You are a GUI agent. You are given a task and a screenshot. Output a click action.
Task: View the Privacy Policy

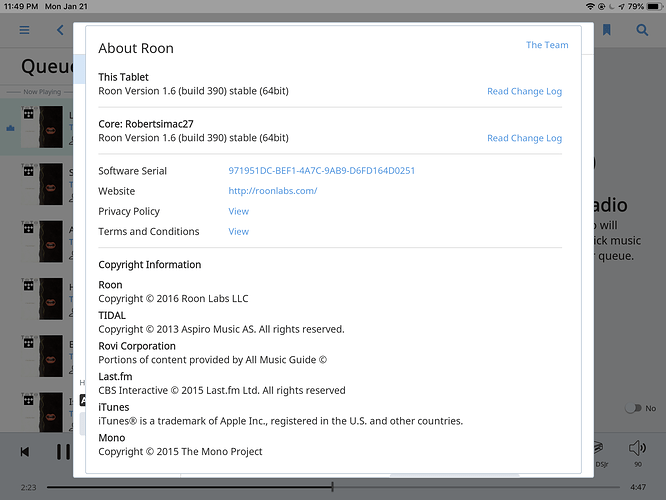point(239,211)
